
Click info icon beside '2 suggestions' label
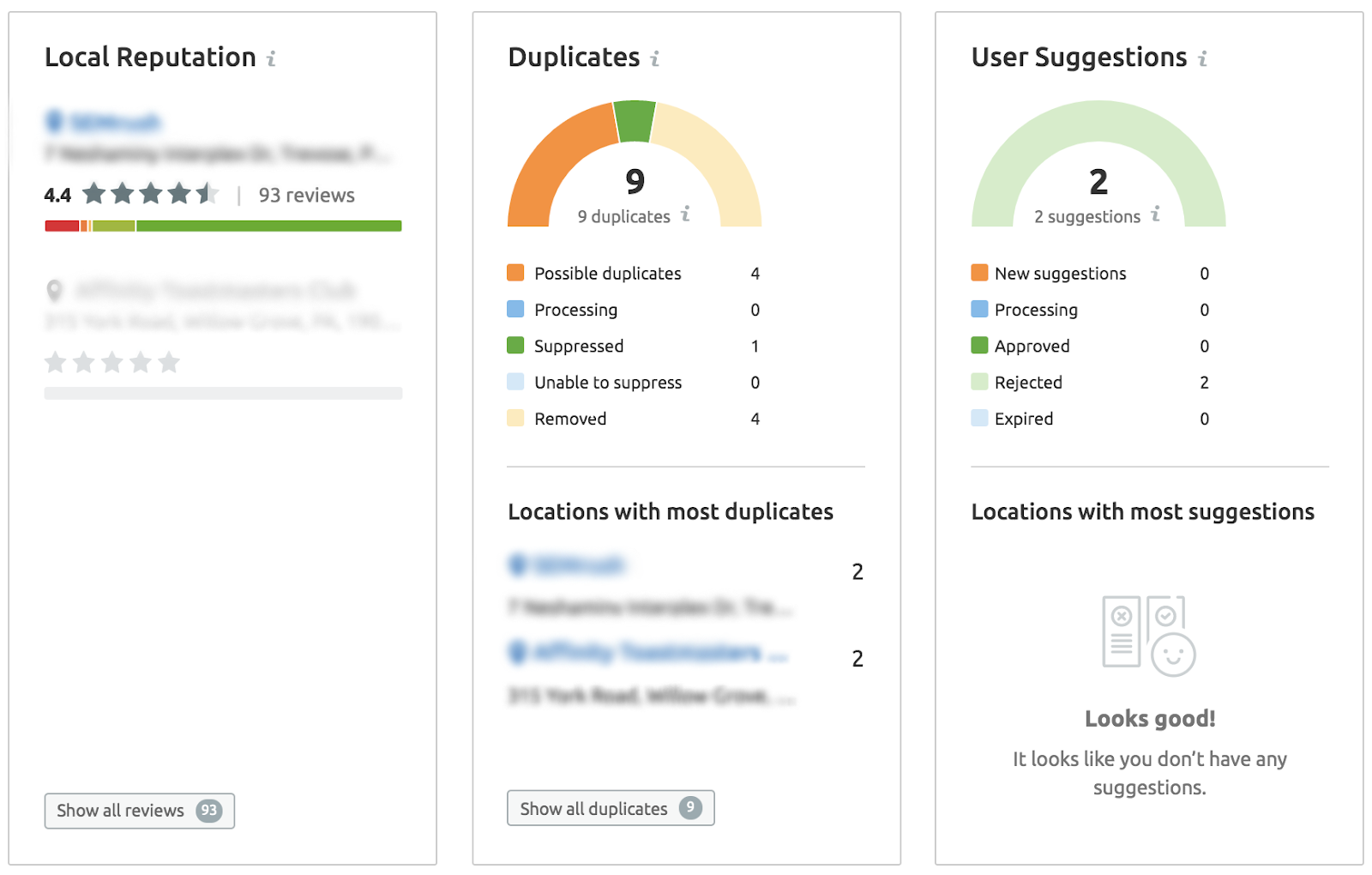[1155, 214]
